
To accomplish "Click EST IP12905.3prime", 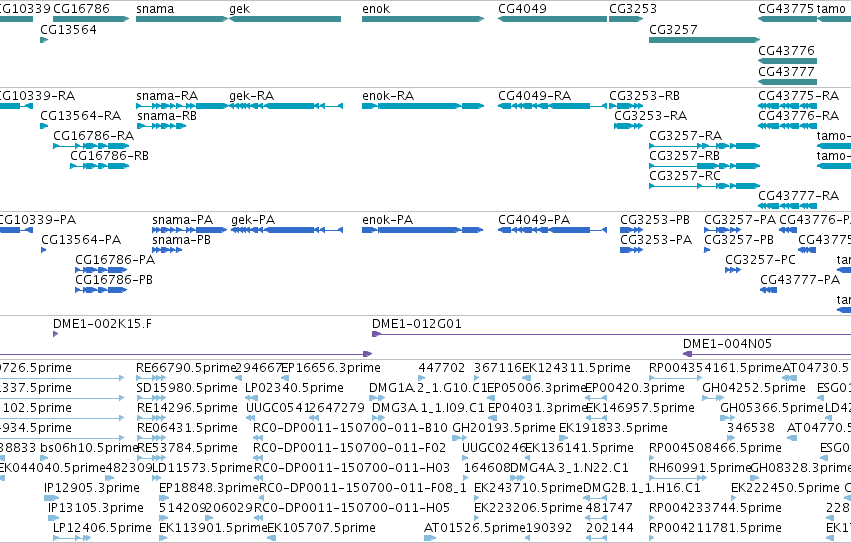I will tap(52, 498).
